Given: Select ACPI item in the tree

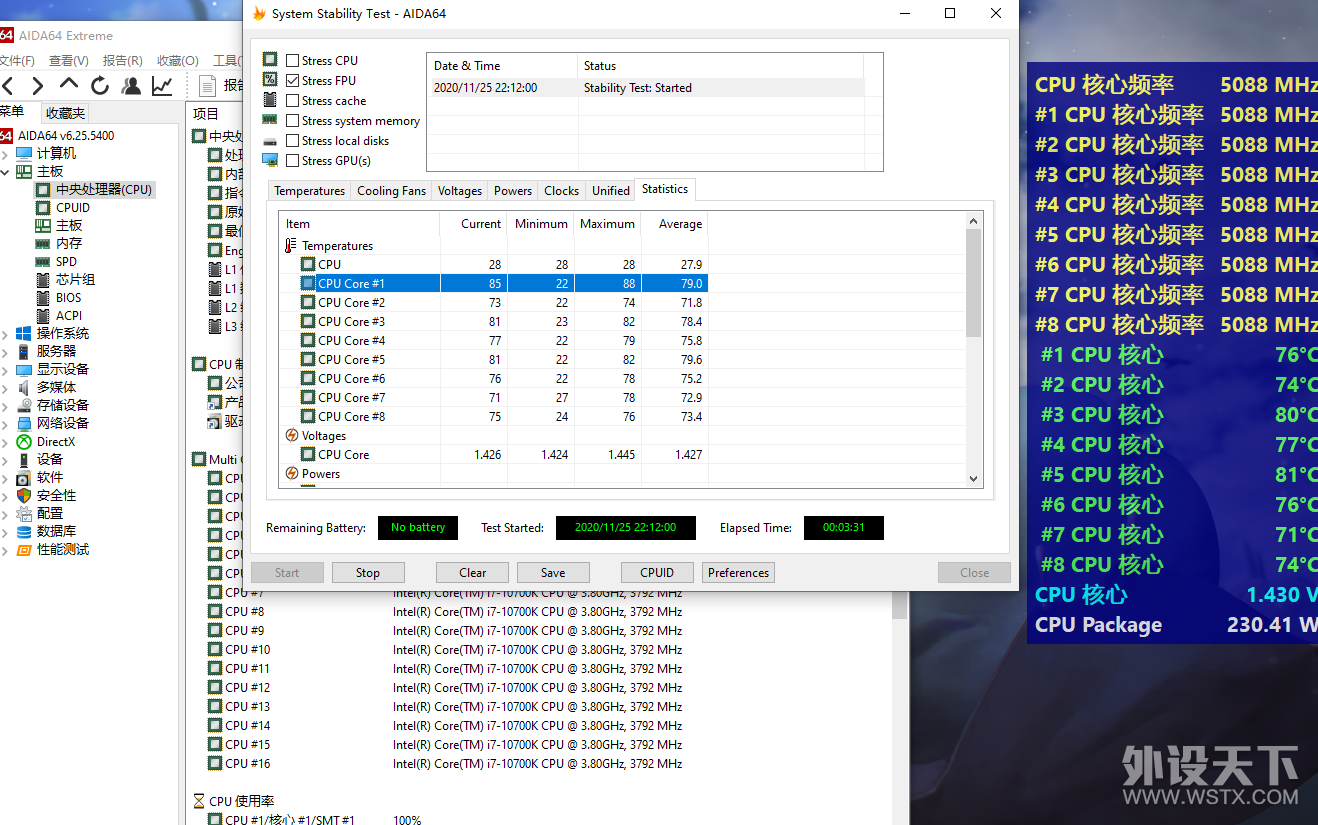Looking at the screenshot, I should click(x=69, y=315).
